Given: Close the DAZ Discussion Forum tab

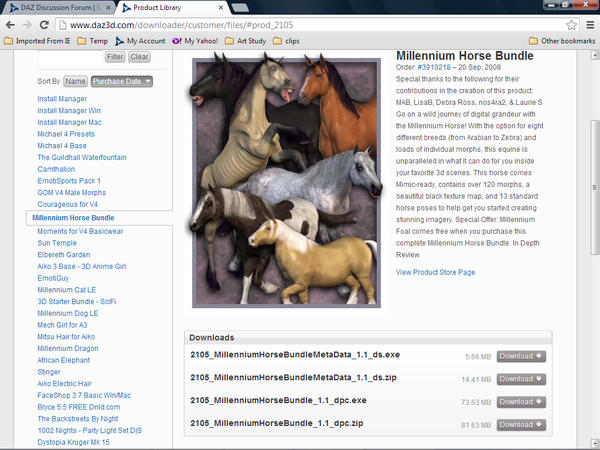Looking at the screenshot, I should coord(108,7).
